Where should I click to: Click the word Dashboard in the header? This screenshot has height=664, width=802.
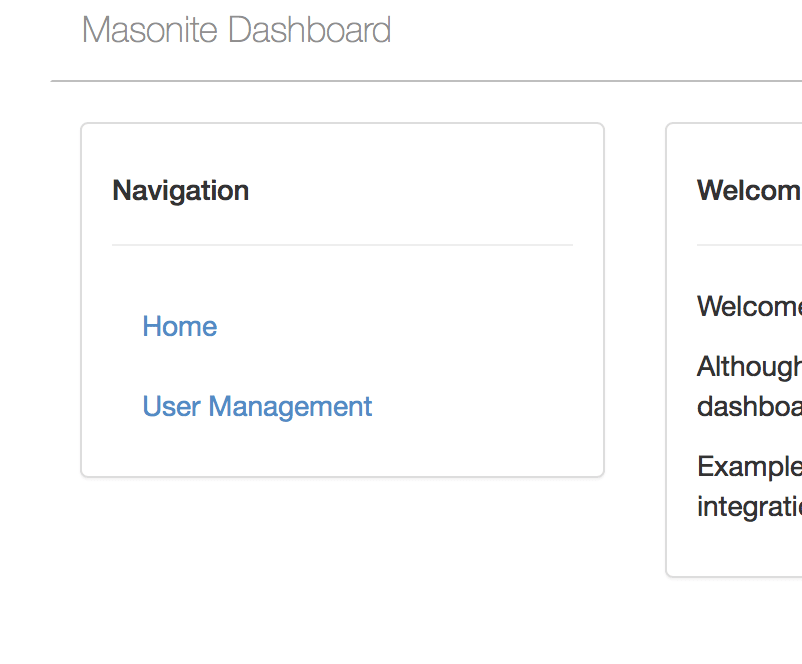coord(309,30)
